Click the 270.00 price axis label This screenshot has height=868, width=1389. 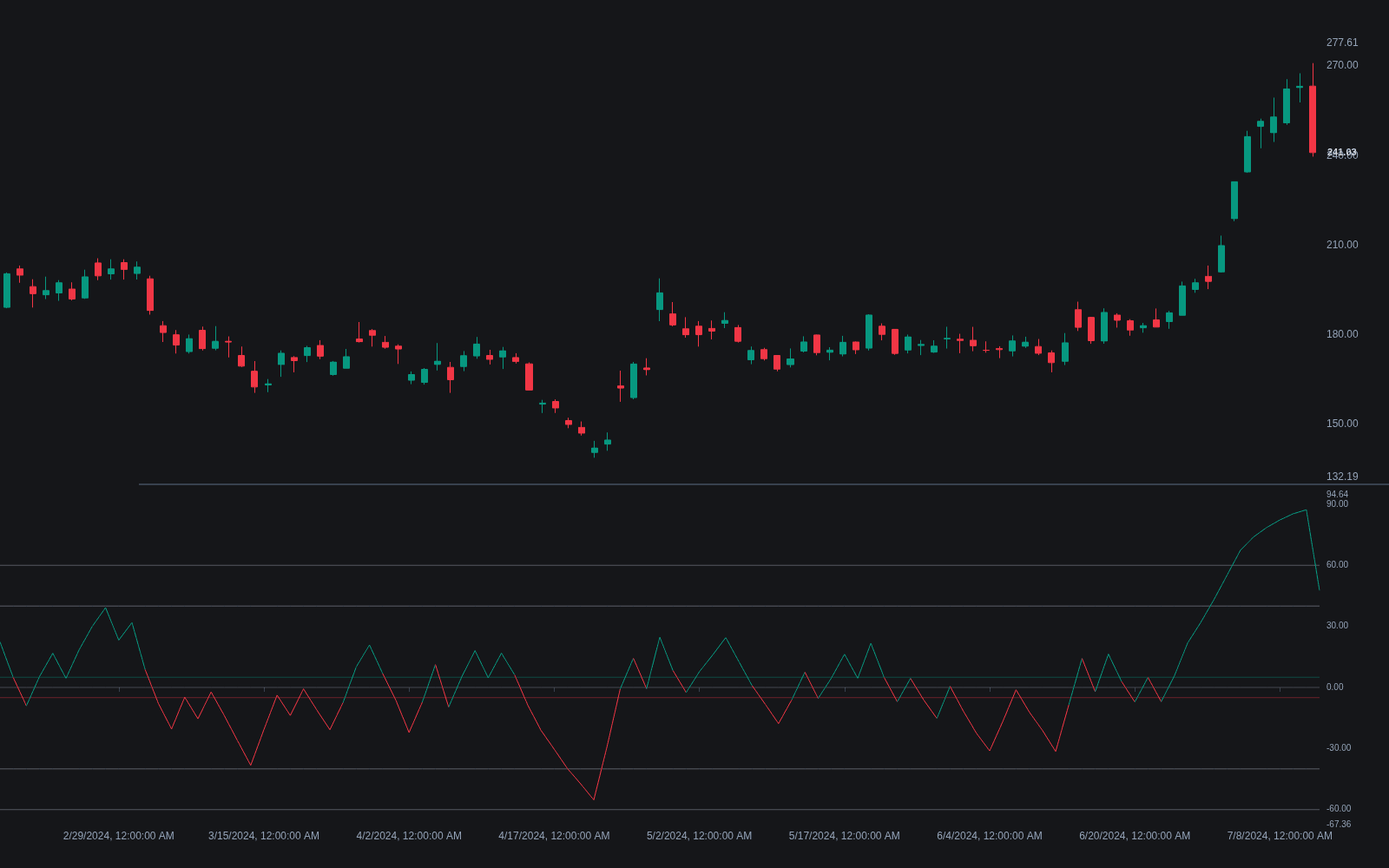pyautogui.click(x=1342, y=65)
